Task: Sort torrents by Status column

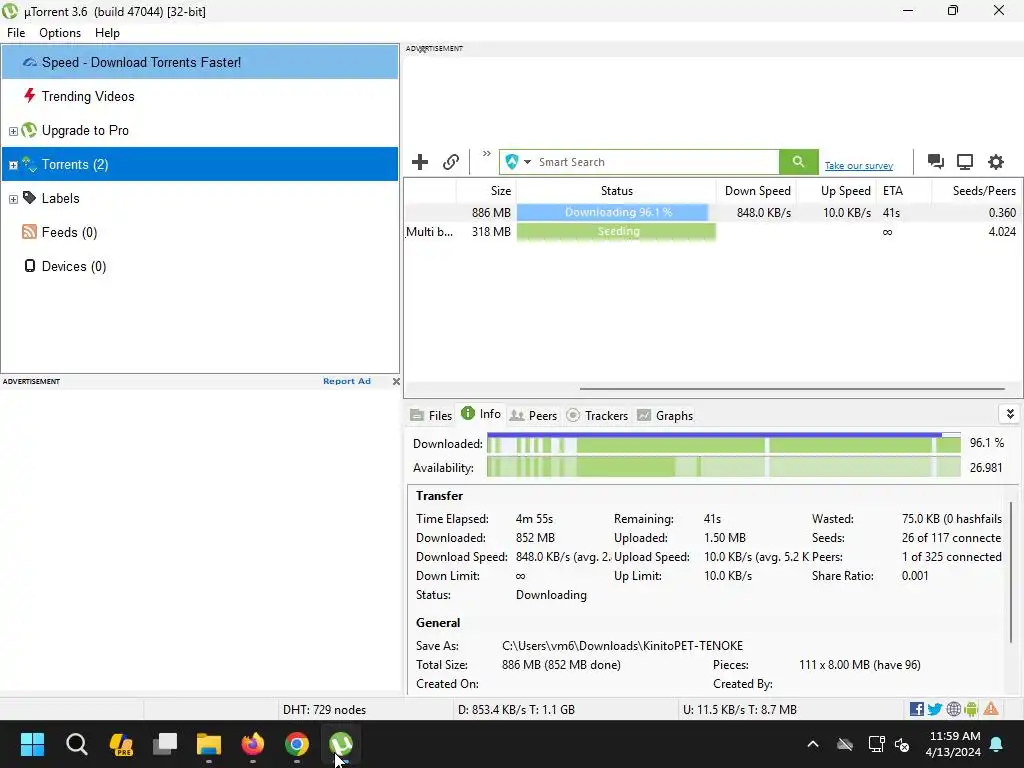Action: [616, 191]
